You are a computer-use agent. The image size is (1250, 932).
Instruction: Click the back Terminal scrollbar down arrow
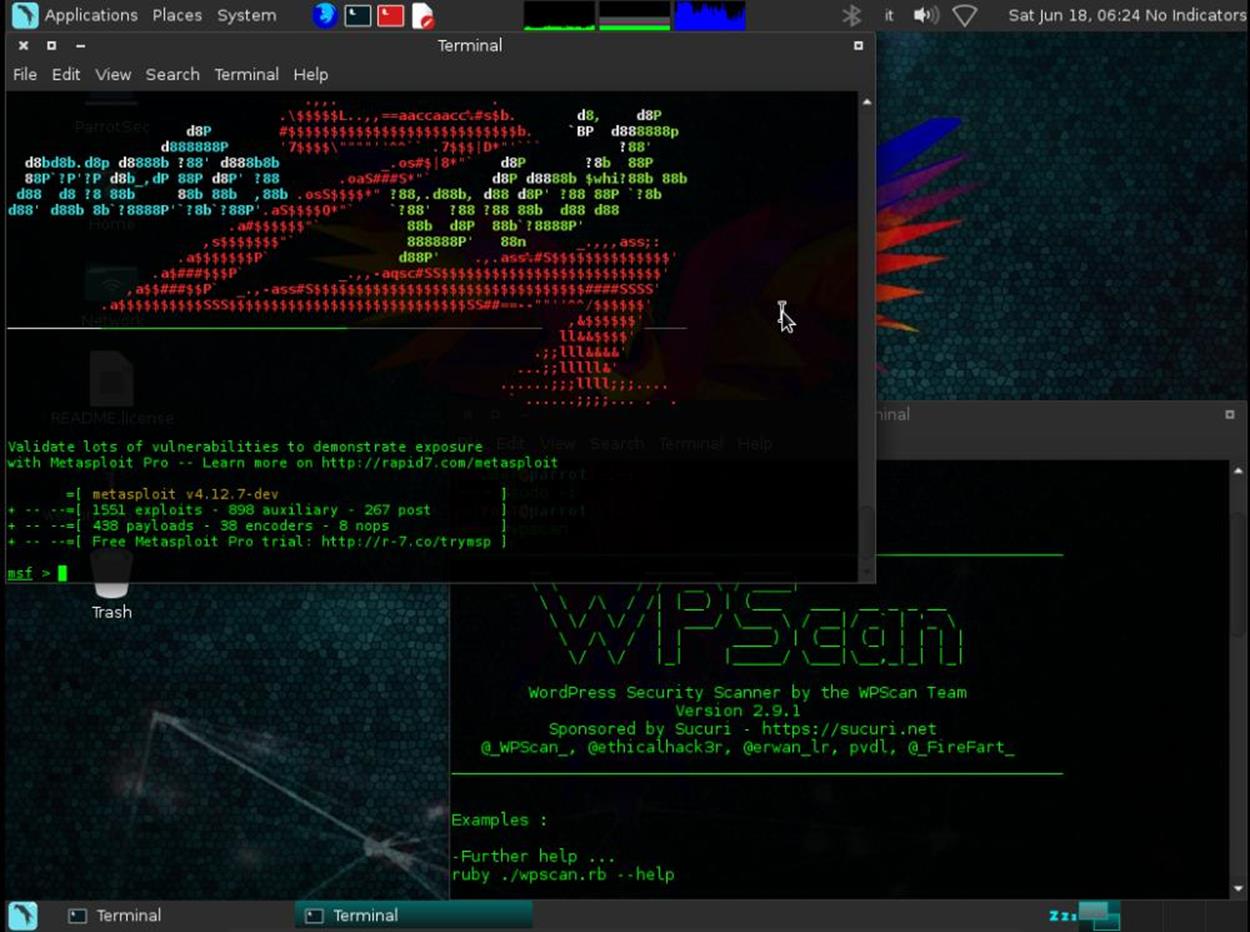1239,888
